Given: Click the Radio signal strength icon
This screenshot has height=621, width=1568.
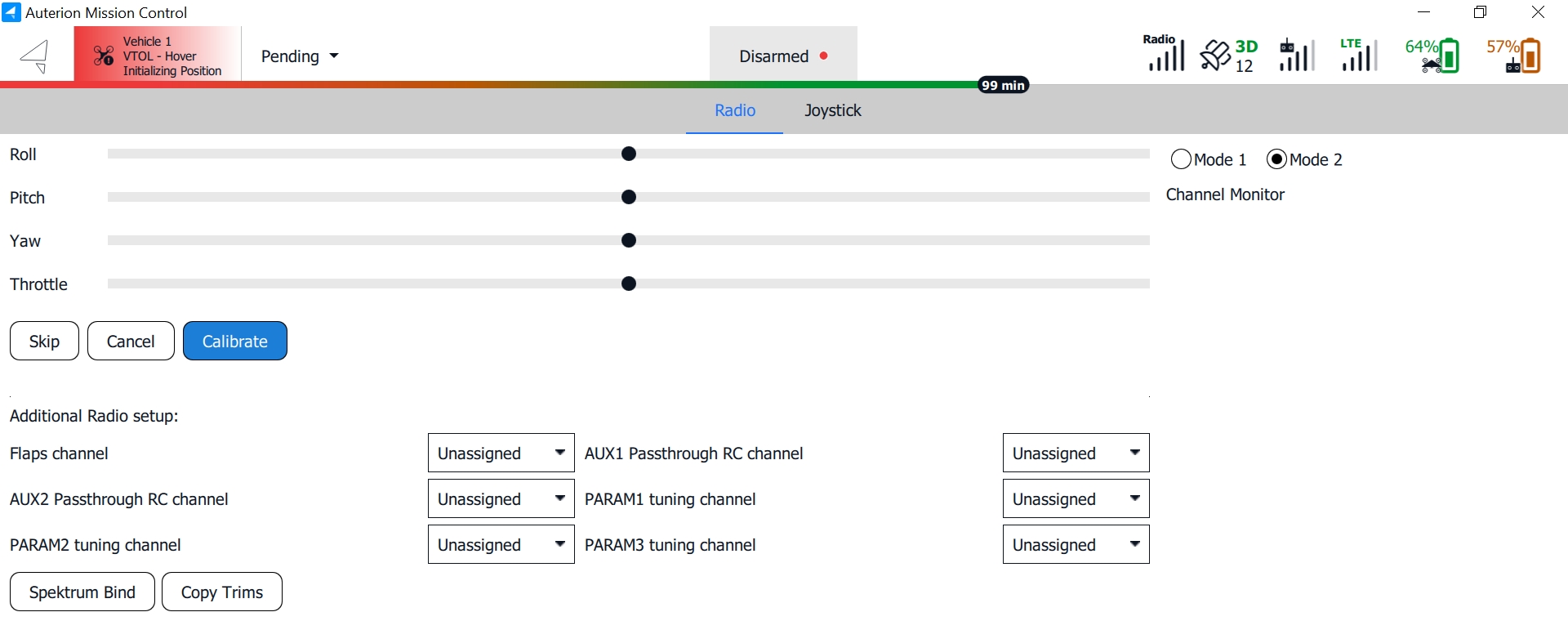Looking at the screenshot, I should click(x=1165, y=54).
